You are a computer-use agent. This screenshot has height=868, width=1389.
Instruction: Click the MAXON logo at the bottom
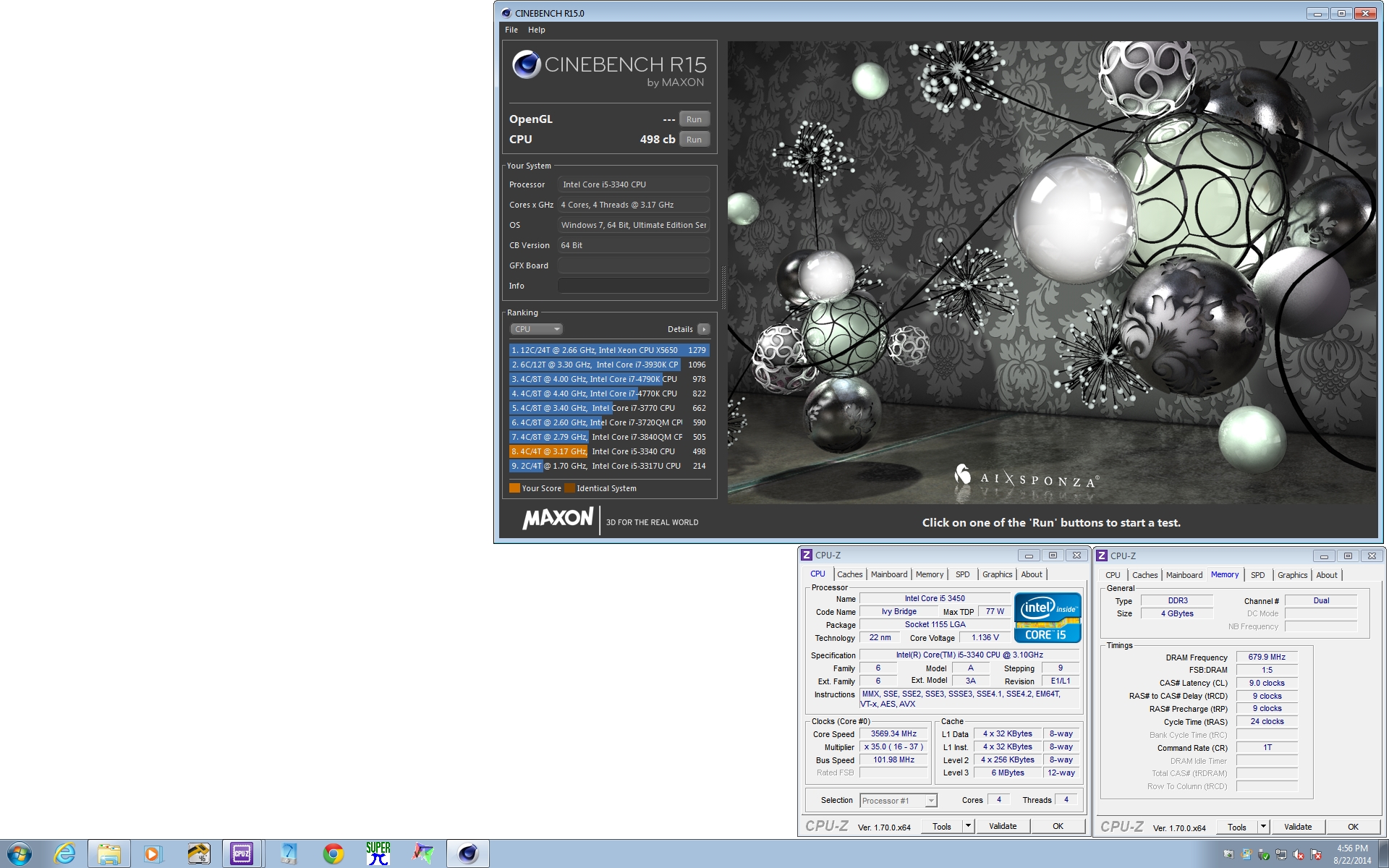click(558, 519)
